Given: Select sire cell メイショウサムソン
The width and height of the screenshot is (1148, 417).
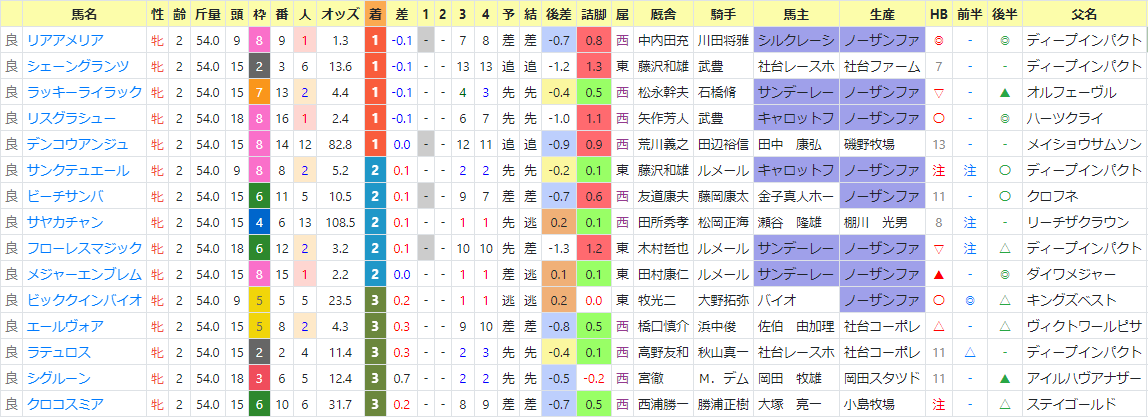Looking at the screenshot, I should click(1084, 145).
